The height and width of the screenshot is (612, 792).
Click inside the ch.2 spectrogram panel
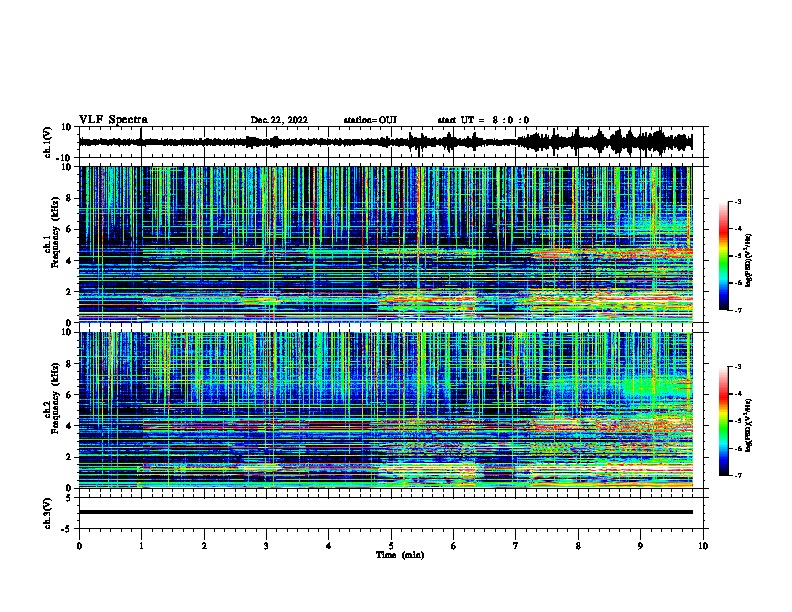(385, 410)
